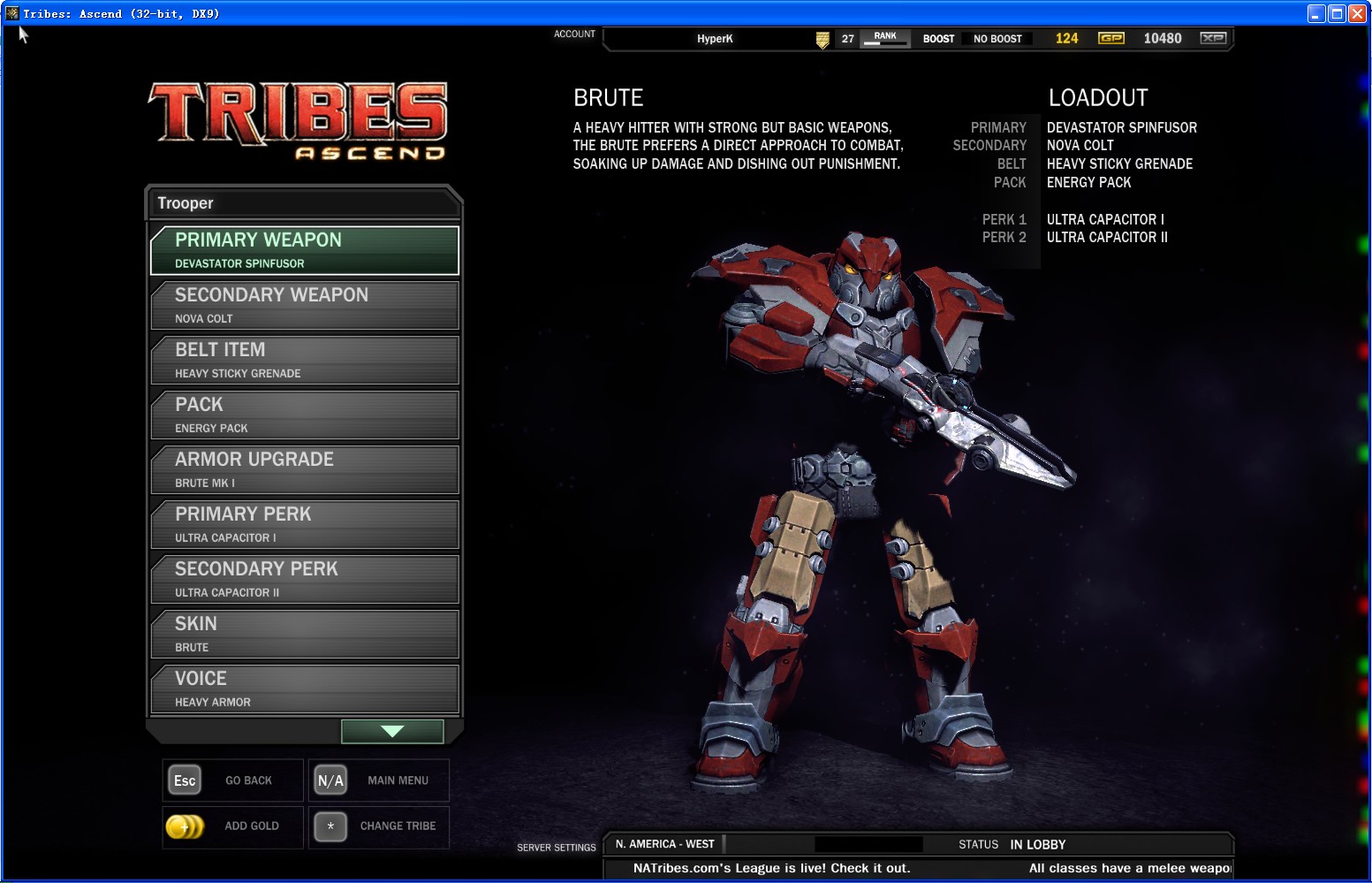Screen dimensions: 1372x883
Task: Click the BRUTE class title
Action: pyautogui.click(x=609, y=97)
